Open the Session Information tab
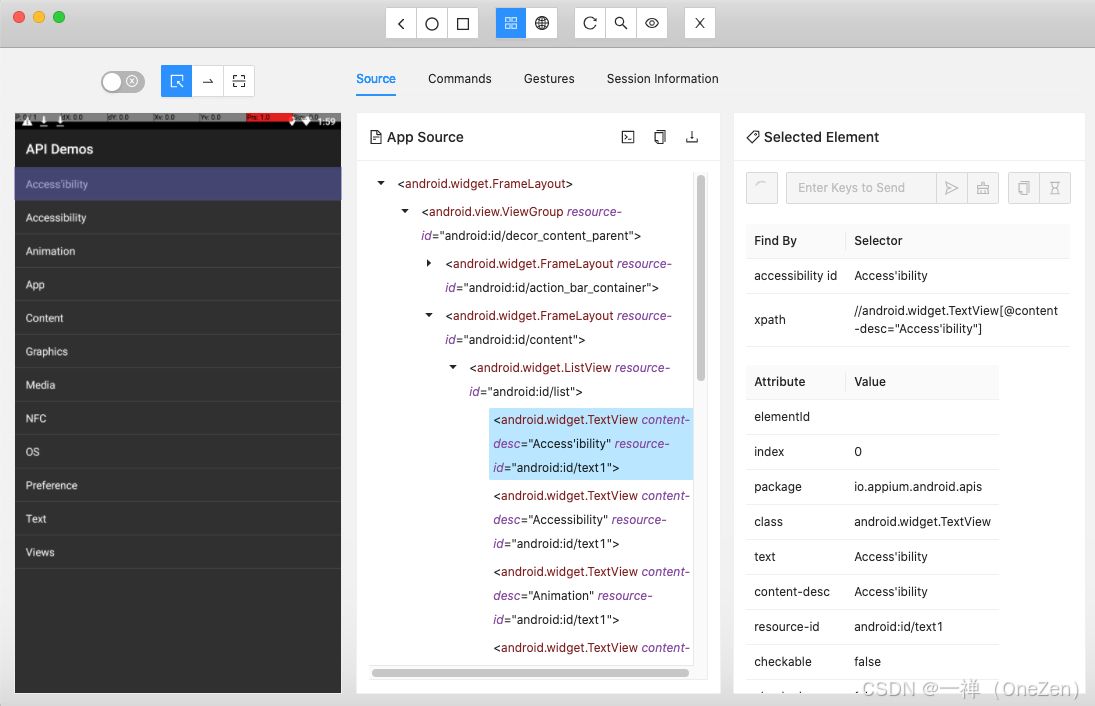The width and height of the screenshot is (1095, 706). click(662, 79)
